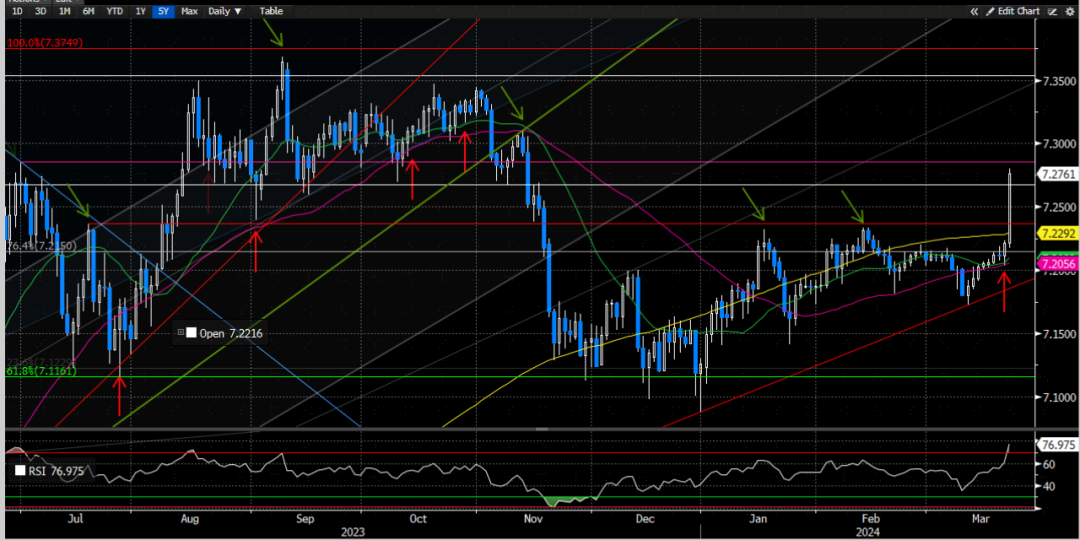Click the Edit Chart pencil button
This screenshot has width=1080, height=540.
pos(1013,11)
